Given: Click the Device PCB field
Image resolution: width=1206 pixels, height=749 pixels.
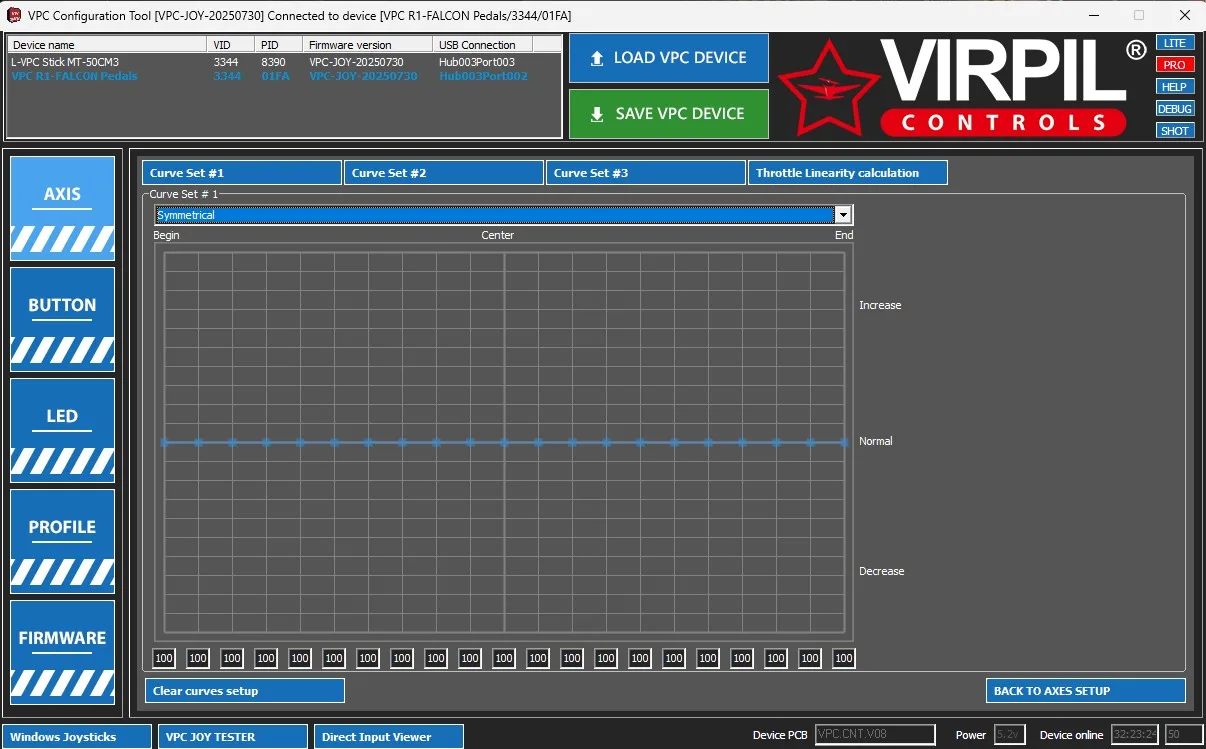Looking at the screenshot, I should 875,735.
